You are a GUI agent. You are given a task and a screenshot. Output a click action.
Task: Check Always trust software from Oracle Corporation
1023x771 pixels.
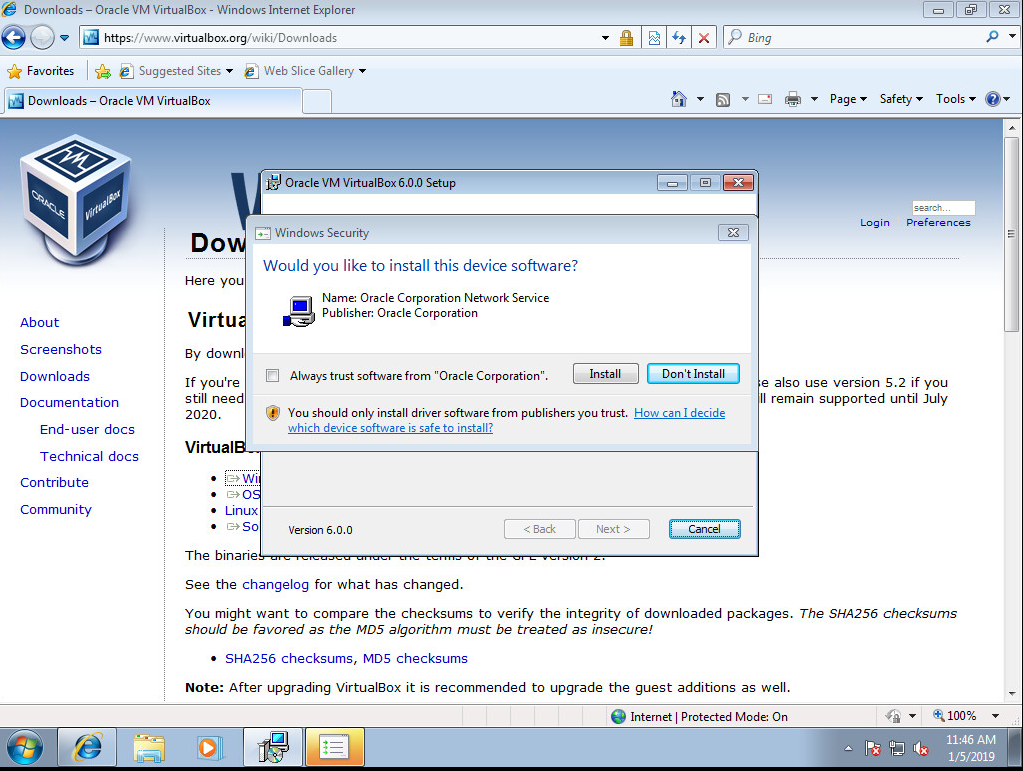point(273,375)
